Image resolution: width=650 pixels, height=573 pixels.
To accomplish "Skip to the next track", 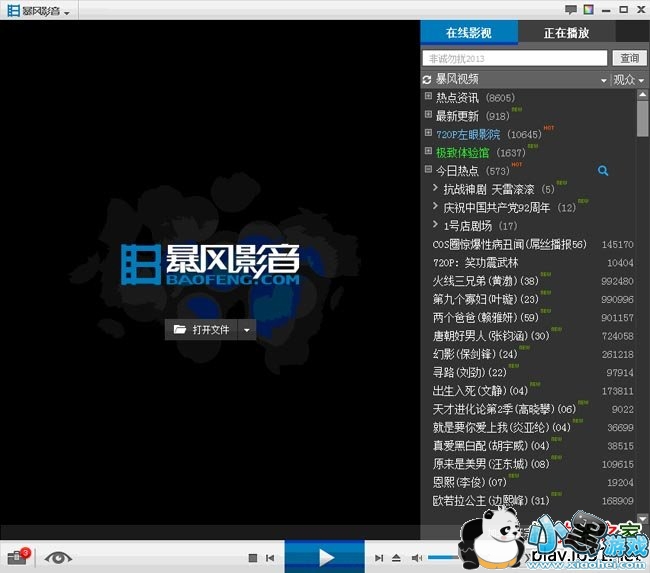I will 378,558.
